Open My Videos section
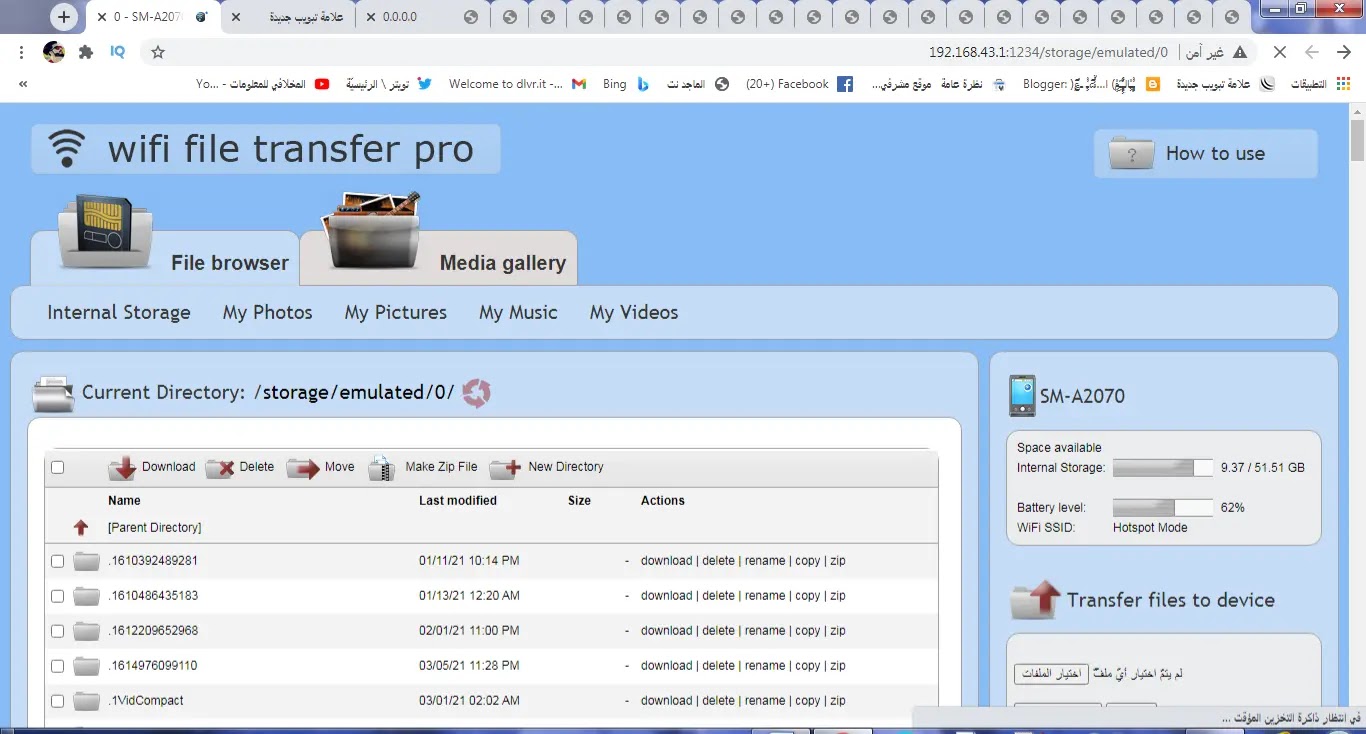The image size is (1366, 734). [634, 313]
